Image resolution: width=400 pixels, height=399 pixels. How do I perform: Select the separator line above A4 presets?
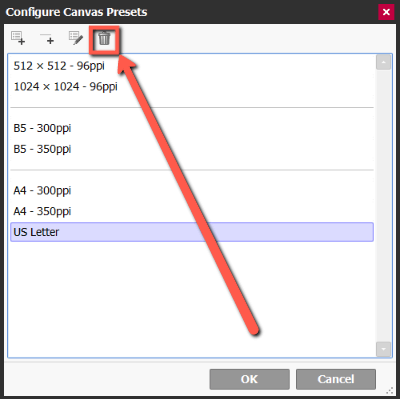[x=192, y=170]
